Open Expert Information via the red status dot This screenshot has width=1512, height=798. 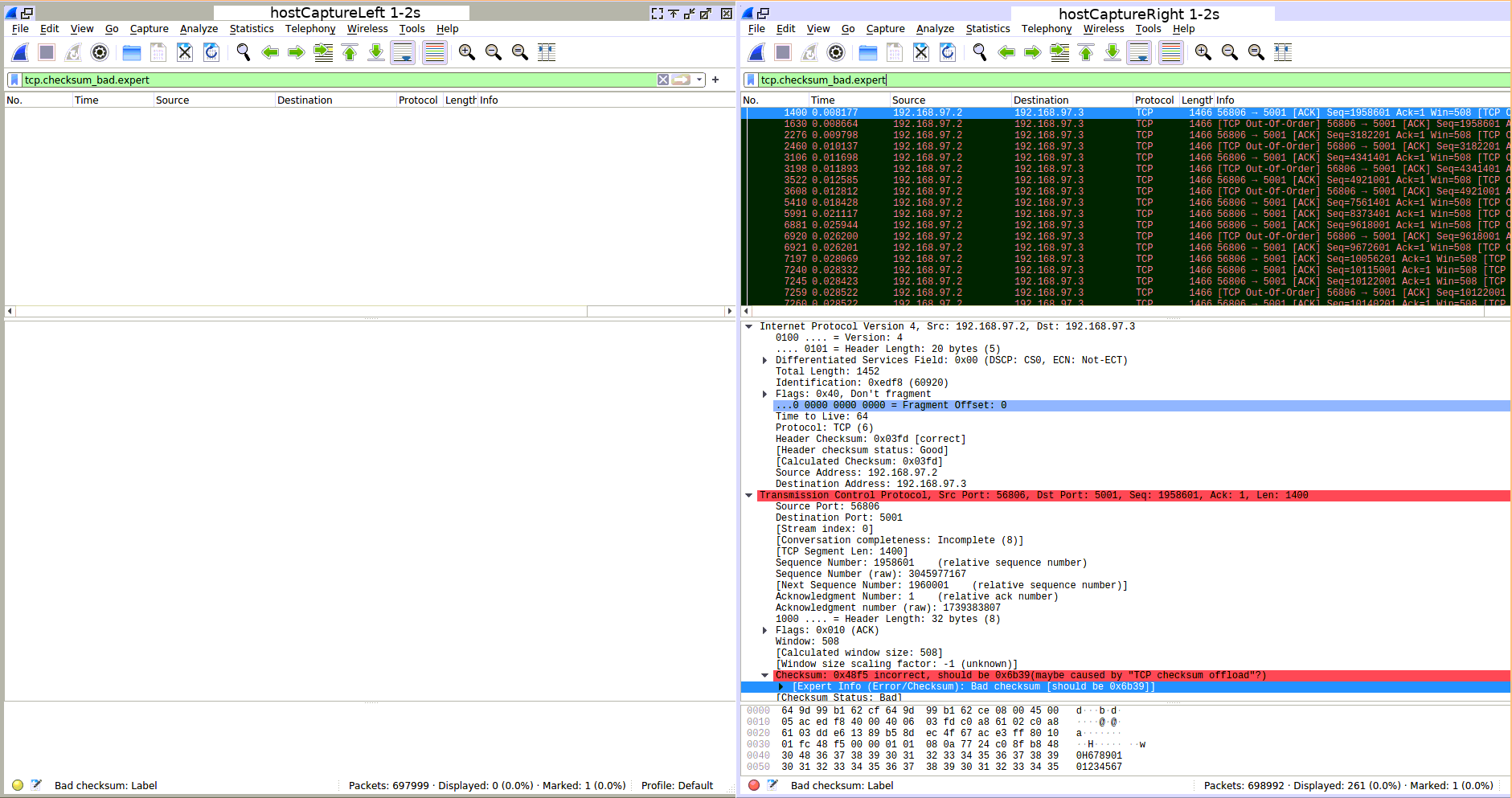(754, 785)
